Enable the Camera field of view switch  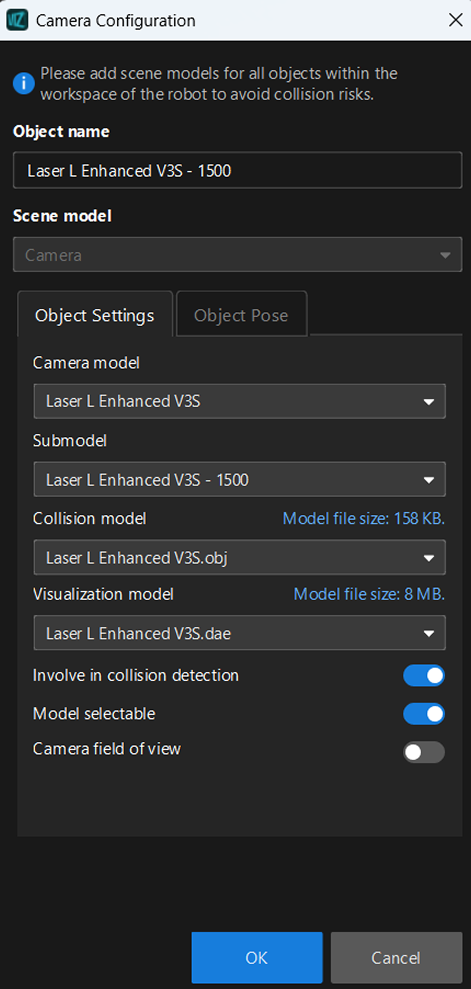(424, 752)
